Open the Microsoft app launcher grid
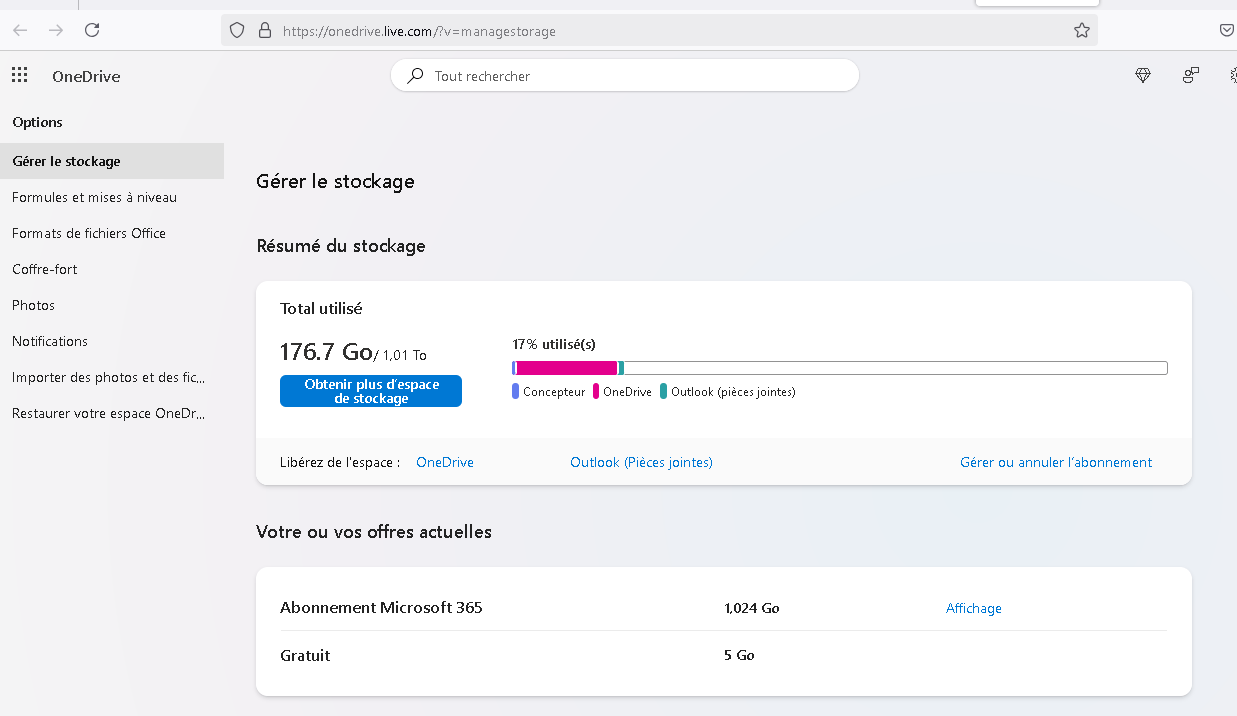1237x716 pixels. click(x=19, y=75)
